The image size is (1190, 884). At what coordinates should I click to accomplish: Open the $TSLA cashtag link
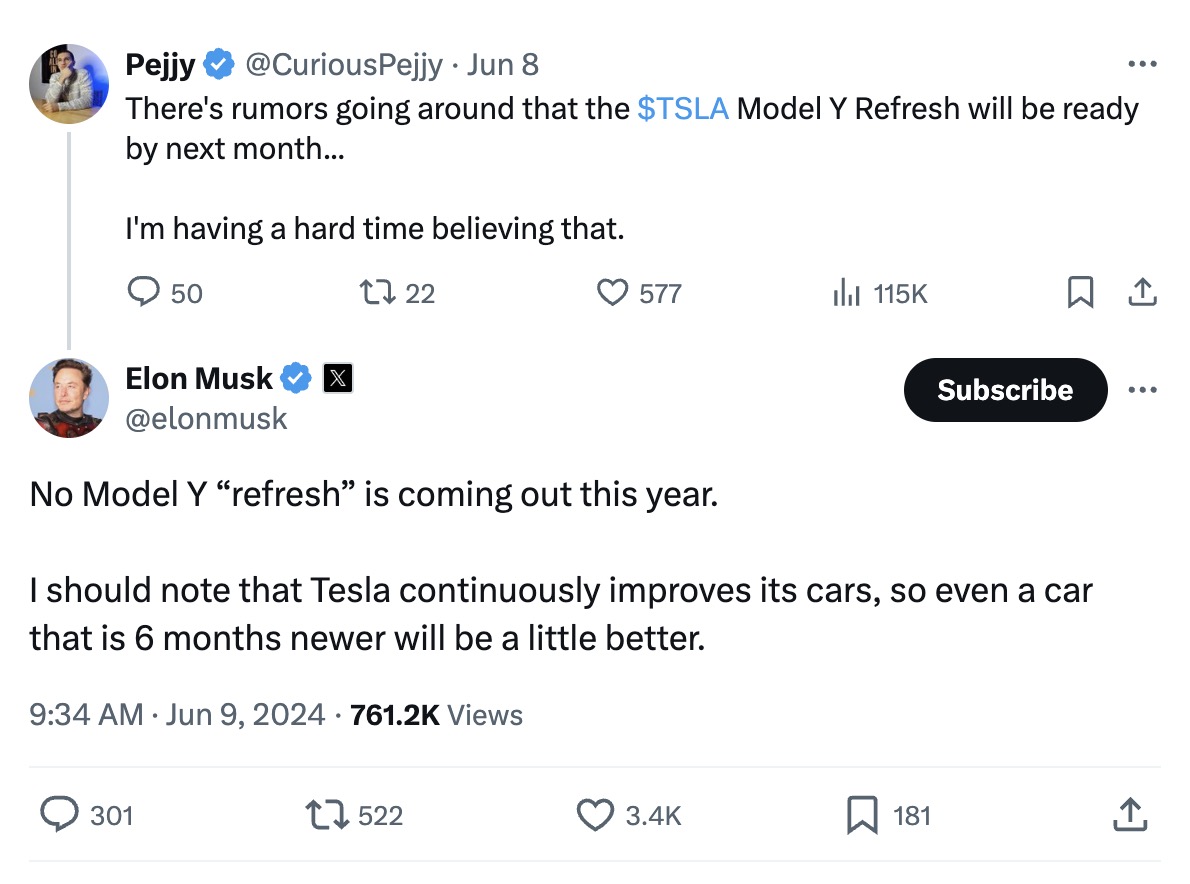pos(683,109)
